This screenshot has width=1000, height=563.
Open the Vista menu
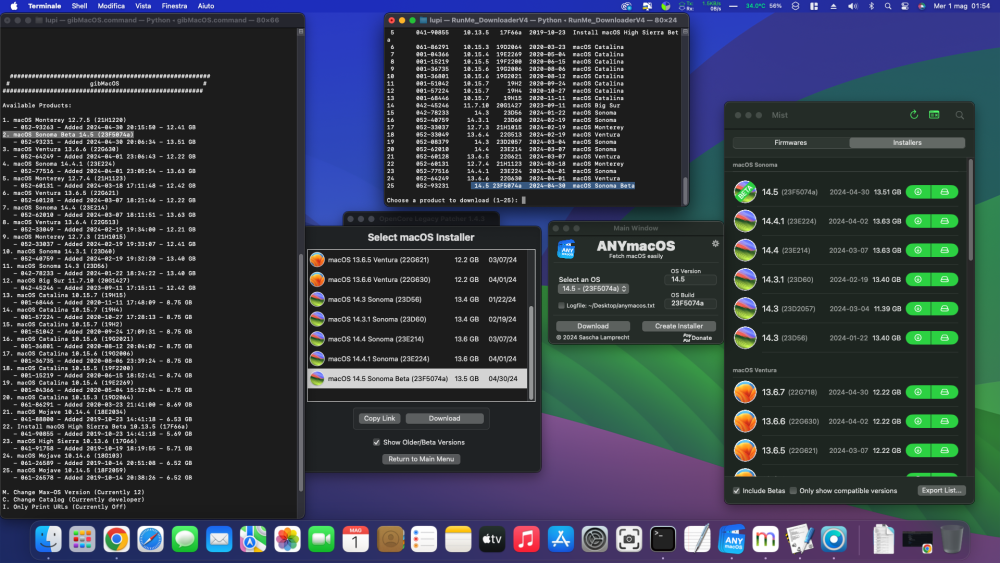(143, 6)
